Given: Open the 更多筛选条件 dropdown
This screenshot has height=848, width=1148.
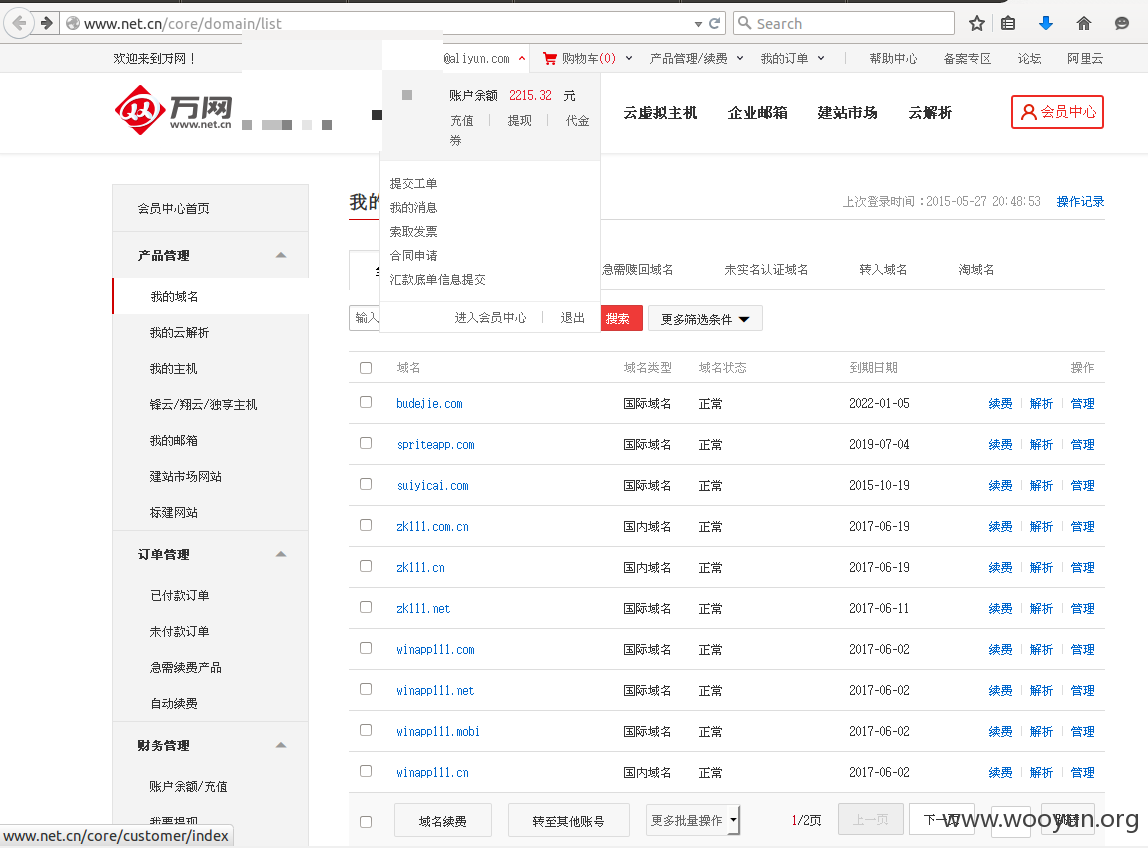Looking at the screenshot, I should [x=705, y=319].
